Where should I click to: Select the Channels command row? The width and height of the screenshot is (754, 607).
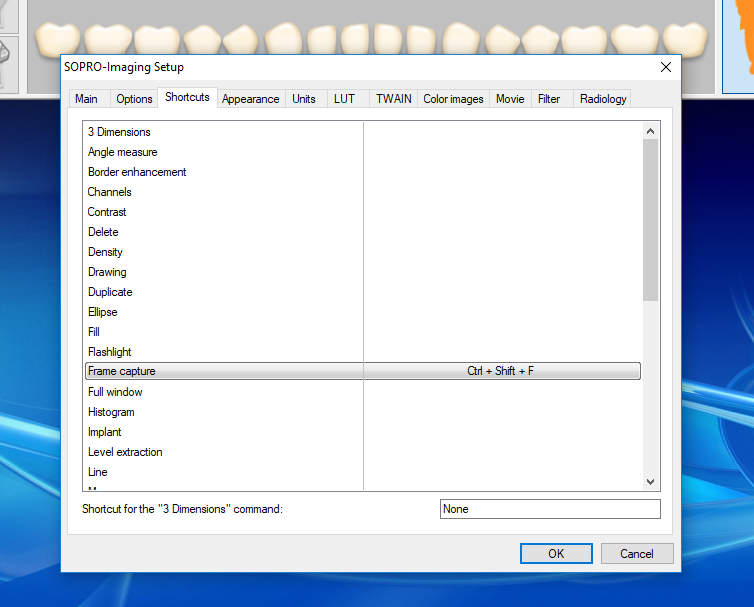click(x=363, y=192)
